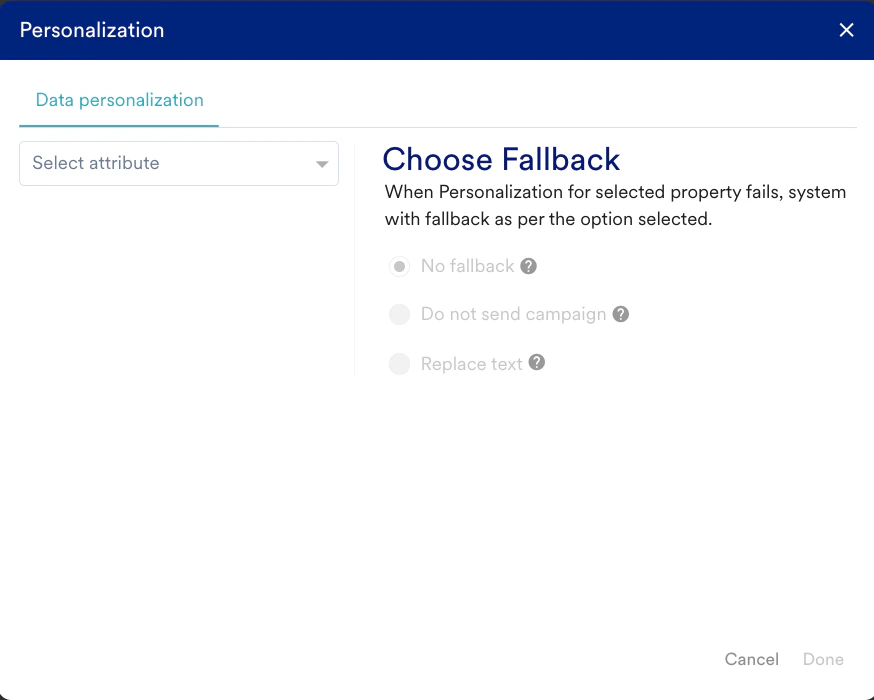Viewport: 874px width, 700px height.
Task: Click the "Do not send campaign" label text
Action: pos(513,314)
